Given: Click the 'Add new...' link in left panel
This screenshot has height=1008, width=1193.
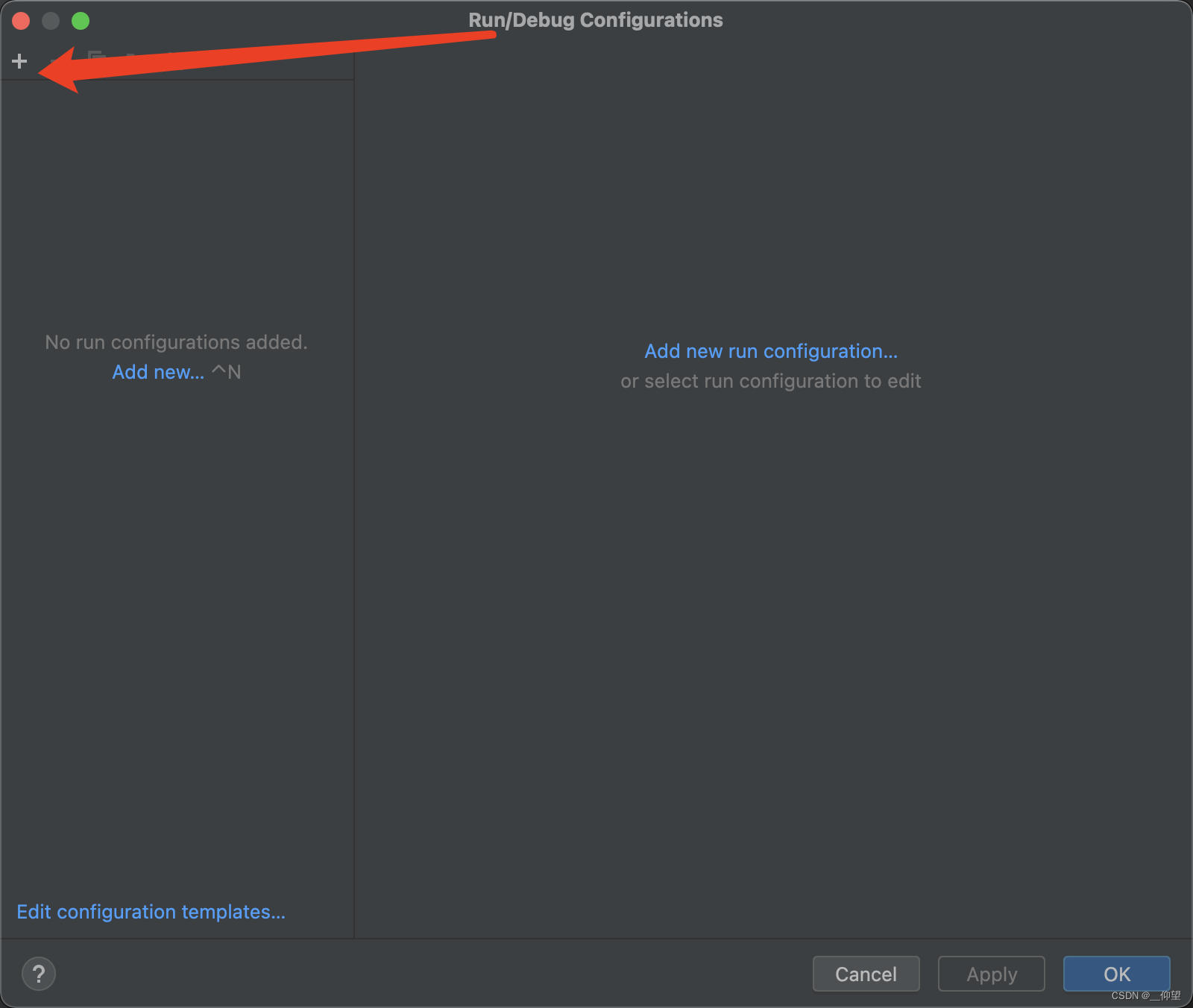Looking at the screenshot, I should point(158,372).
